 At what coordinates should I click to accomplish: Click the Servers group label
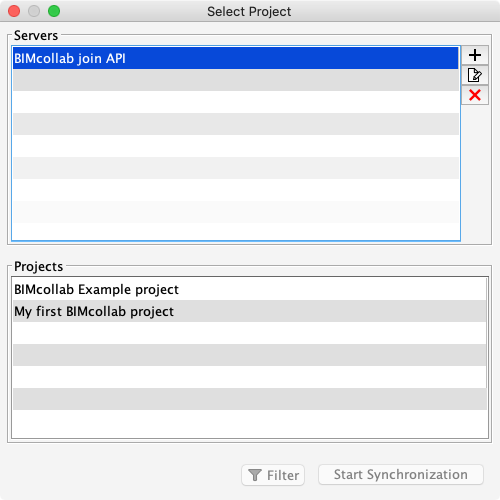coord(36,35)
